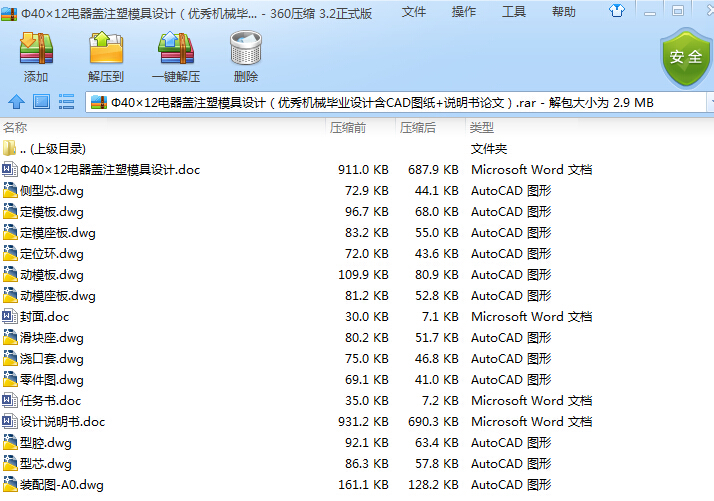Click folder icon of 上级目录 row

9,148
